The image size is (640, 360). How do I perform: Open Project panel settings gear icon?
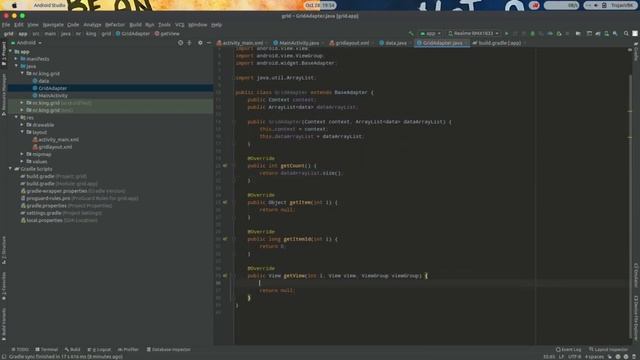click(200, 42)
